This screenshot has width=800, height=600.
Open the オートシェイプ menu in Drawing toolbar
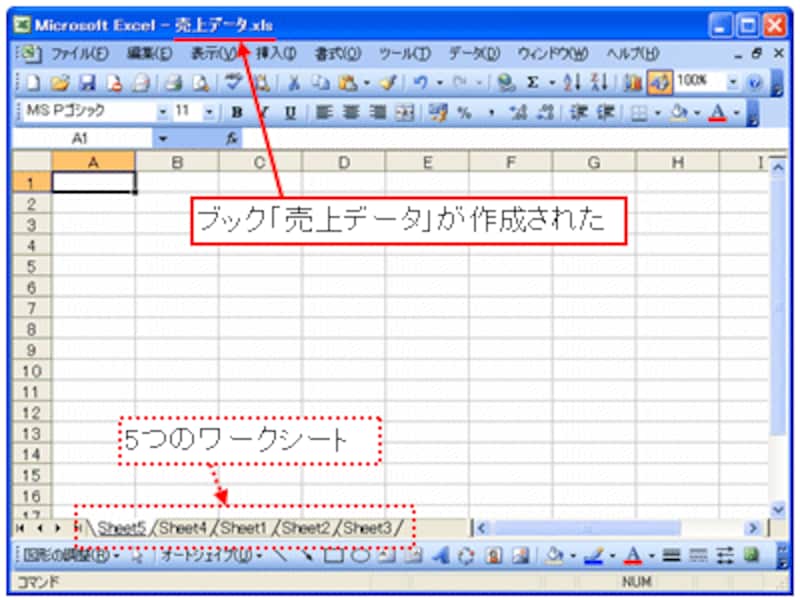pos(211,556)
